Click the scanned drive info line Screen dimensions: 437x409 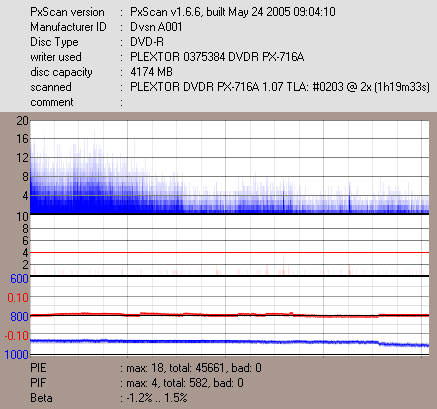[280, 87]
